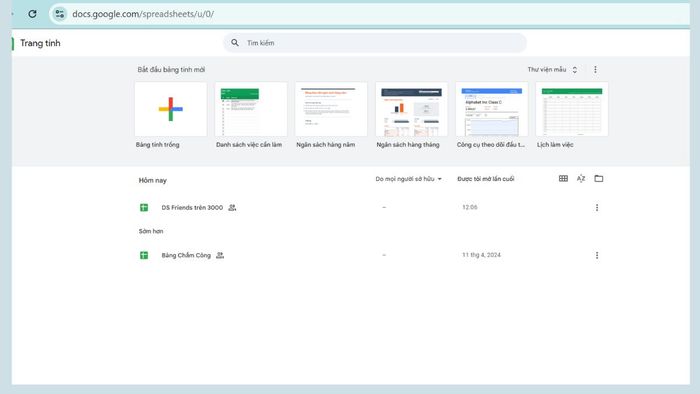Click the 12:06 last opened time
The image size is (700, 394).
(x=470, y=207)
